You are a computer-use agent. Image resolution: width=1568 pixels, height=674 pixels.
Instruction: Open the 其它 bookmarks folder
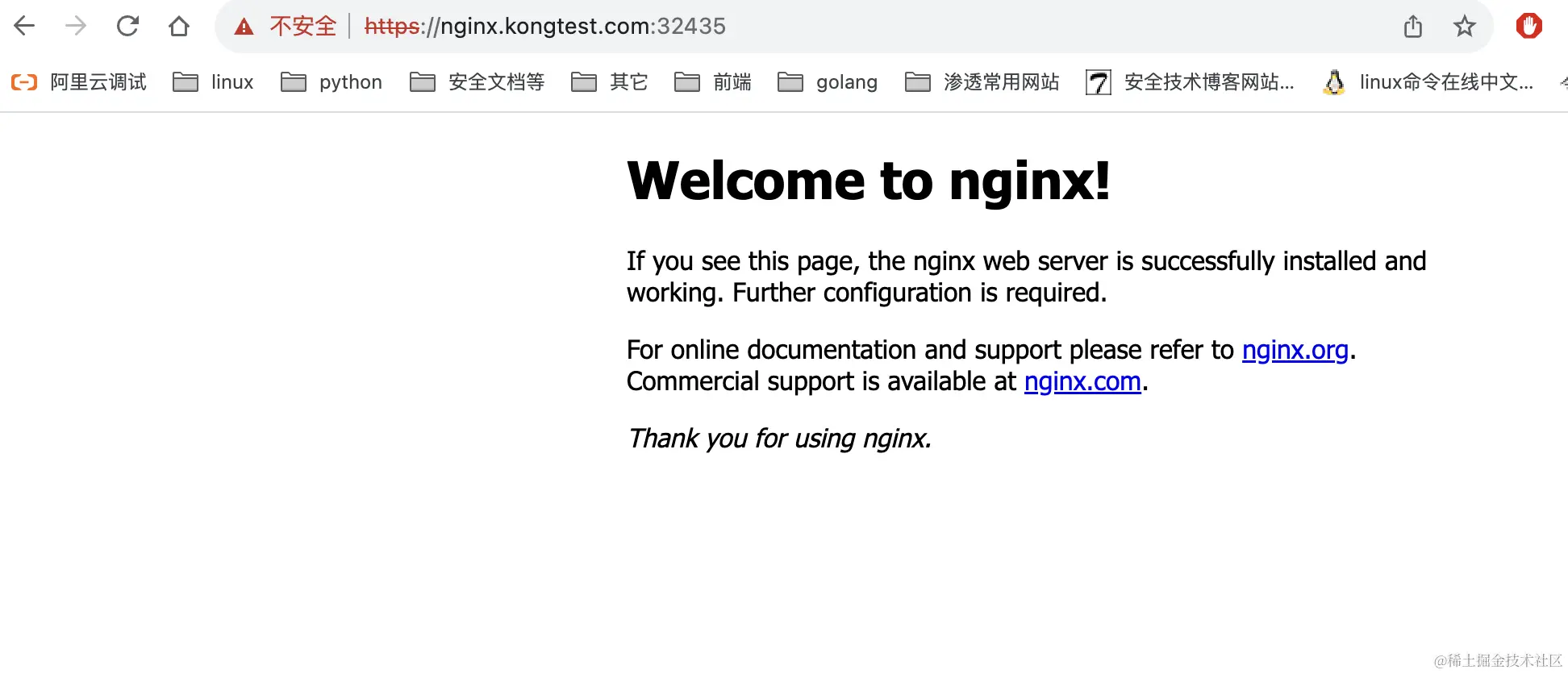pyautogui.click(x=610, y=82)
